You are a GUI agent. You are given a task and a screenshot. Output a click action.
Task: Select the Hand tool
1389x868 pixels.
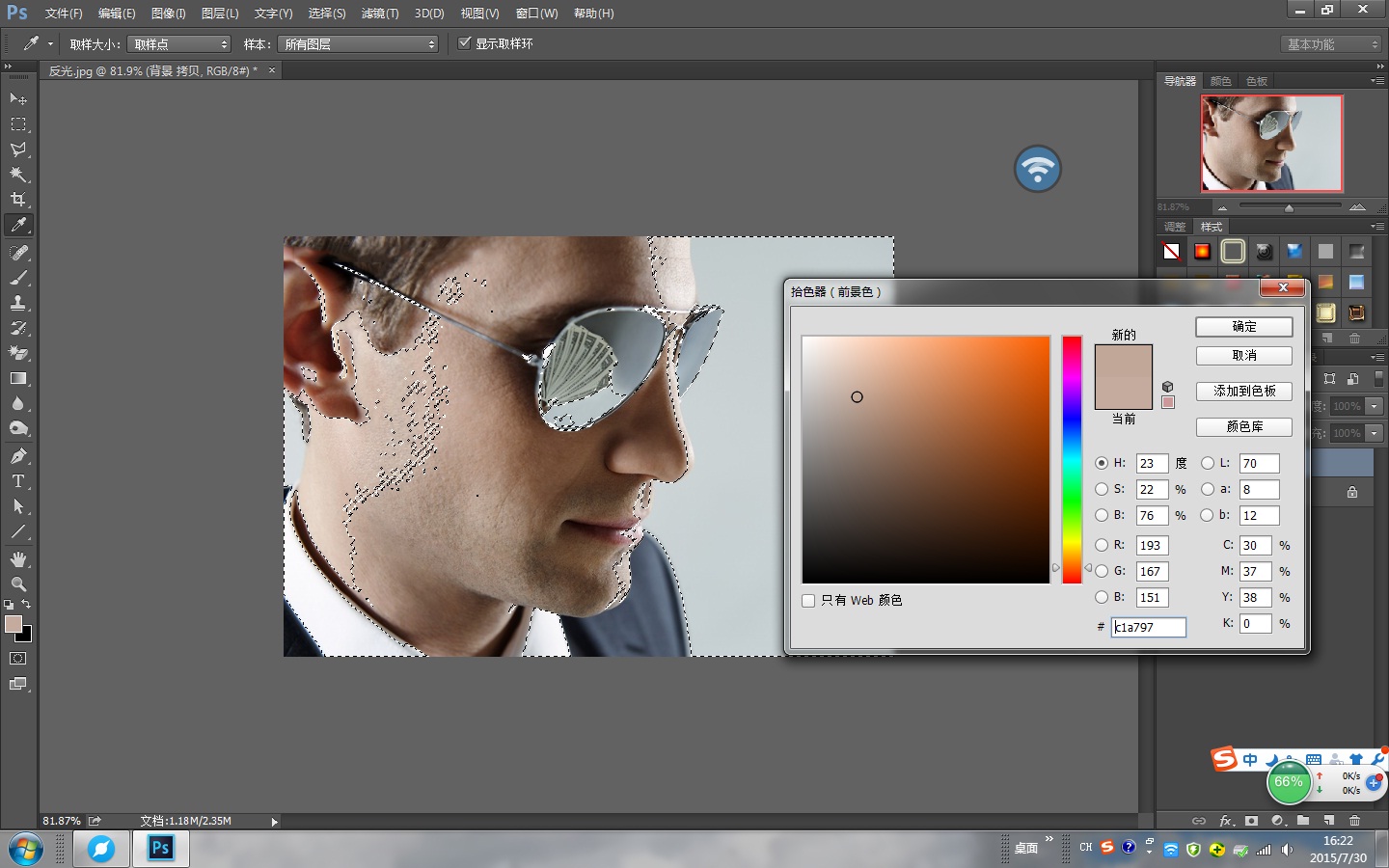[18, 559]
